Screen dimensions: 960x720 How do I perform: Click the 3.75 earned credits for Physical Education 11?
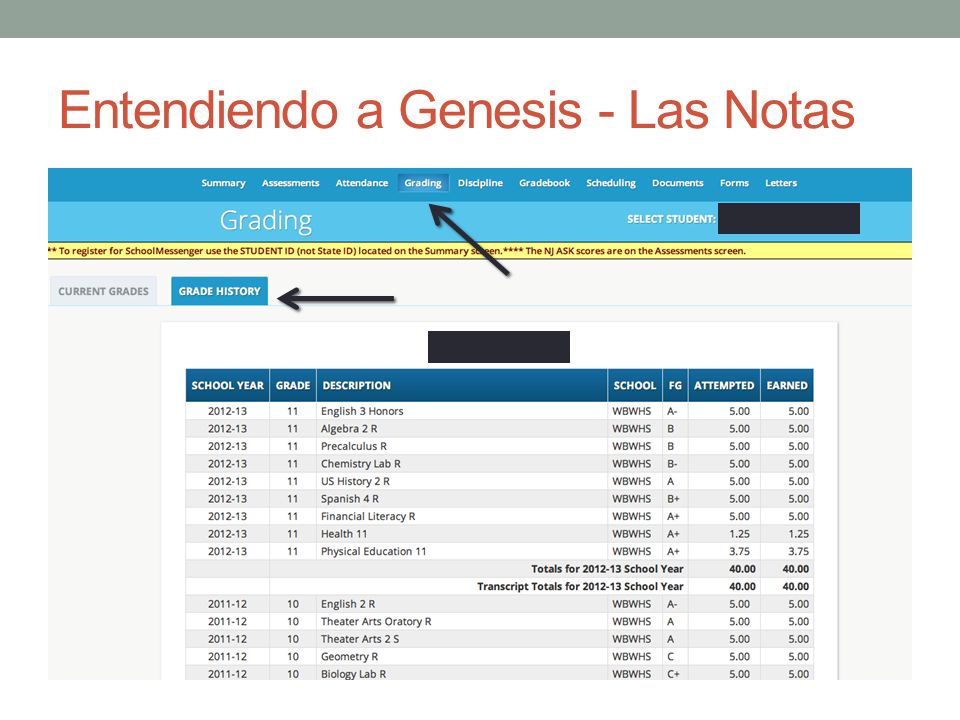pyautogui.click(x=798, y=552)
